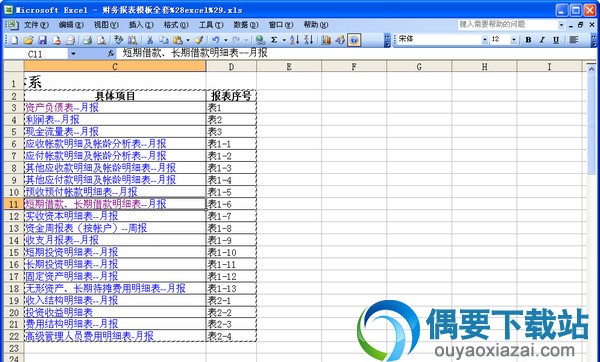Click the help question input box

507,25
